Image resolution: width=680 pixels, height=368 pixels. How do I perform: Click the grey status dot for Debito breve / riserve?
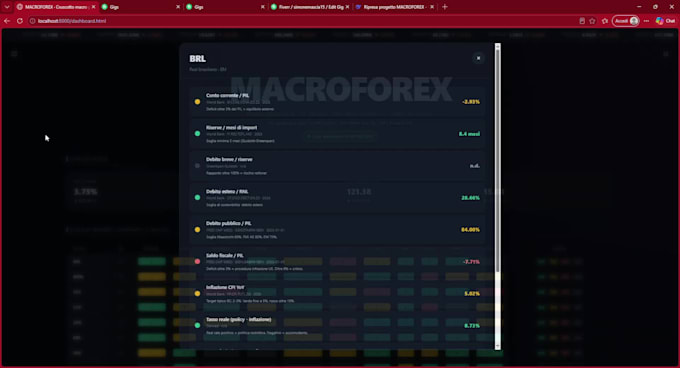197,166
